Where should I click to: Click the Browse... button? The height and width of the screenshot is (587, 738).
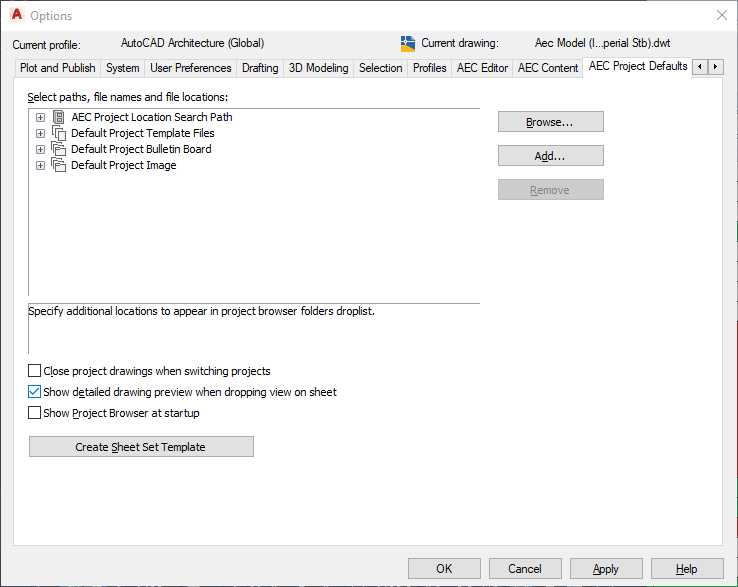tap(551, 122)
